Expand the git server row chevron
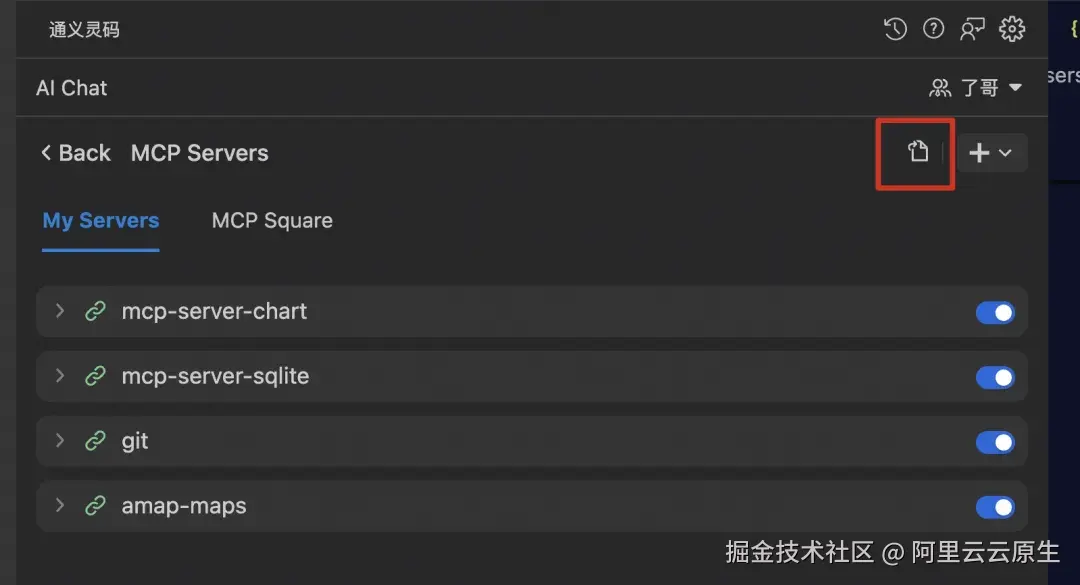 tap(60, 440)
